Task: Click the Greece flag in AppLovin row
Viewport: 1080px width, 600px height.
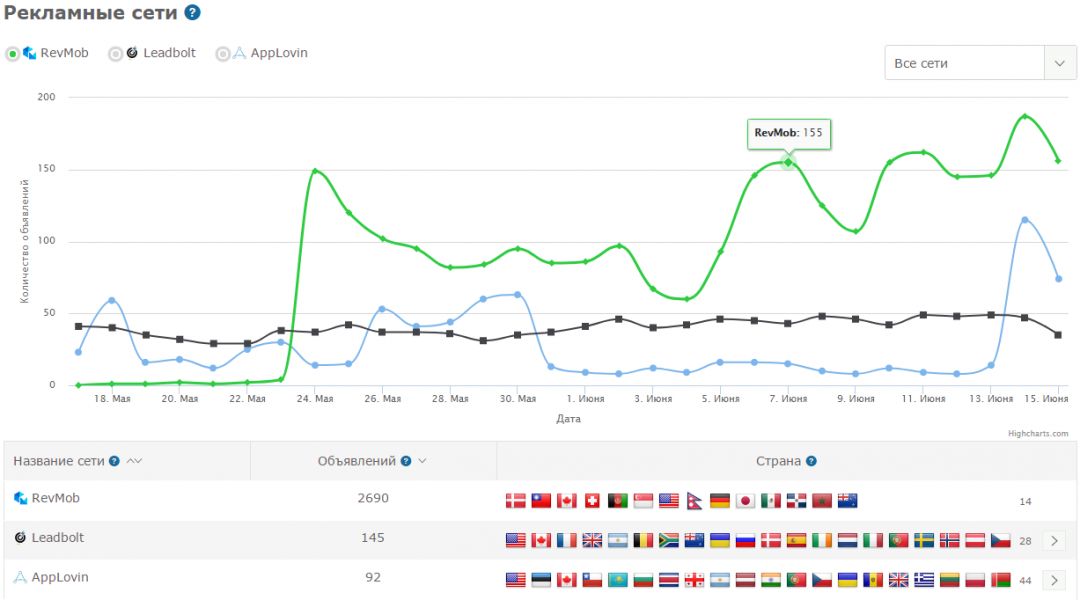Action: pos(924,580)
